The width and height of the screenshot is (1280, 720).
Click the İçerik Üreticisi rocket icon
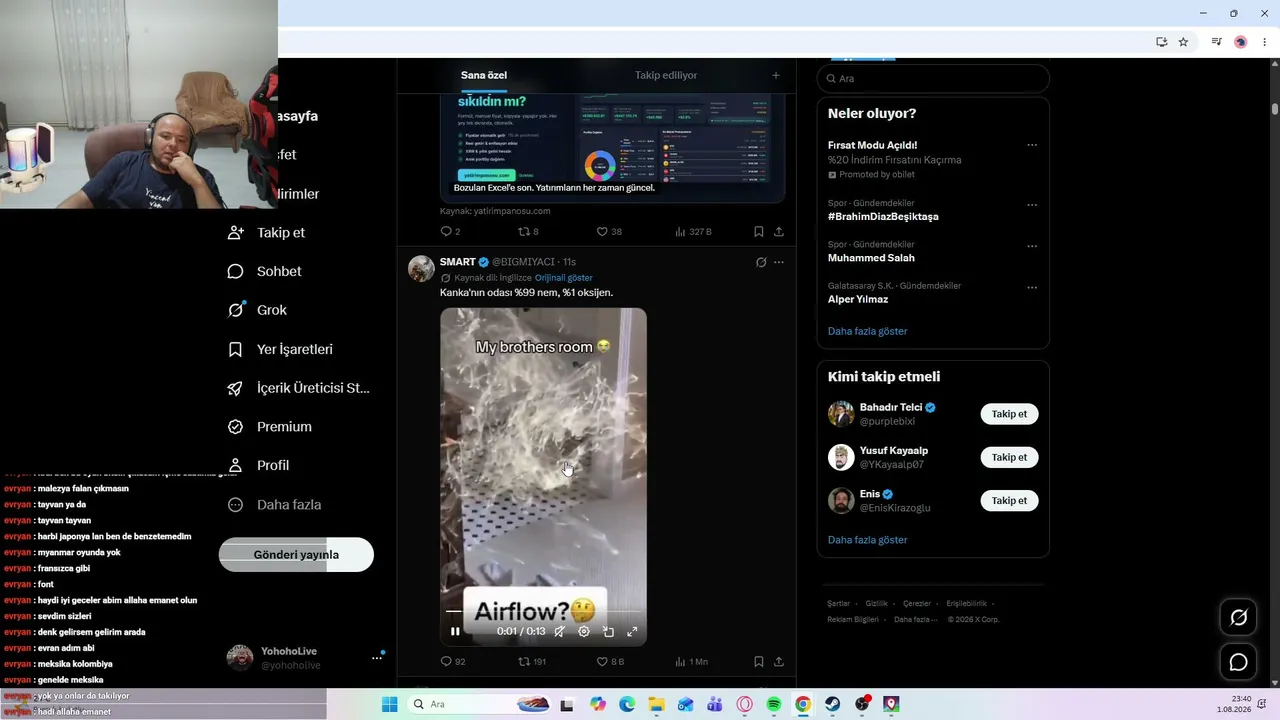[236, 388]
